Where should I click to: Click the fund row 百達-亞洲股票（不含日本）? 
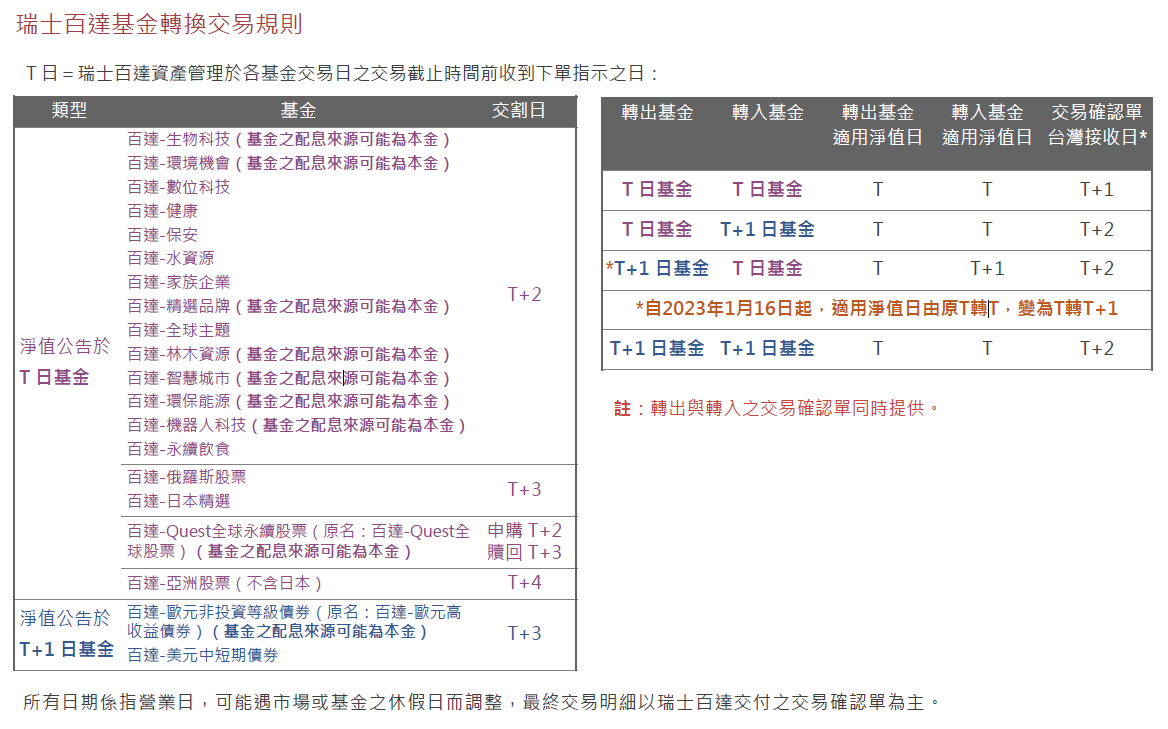pos(224,583)
